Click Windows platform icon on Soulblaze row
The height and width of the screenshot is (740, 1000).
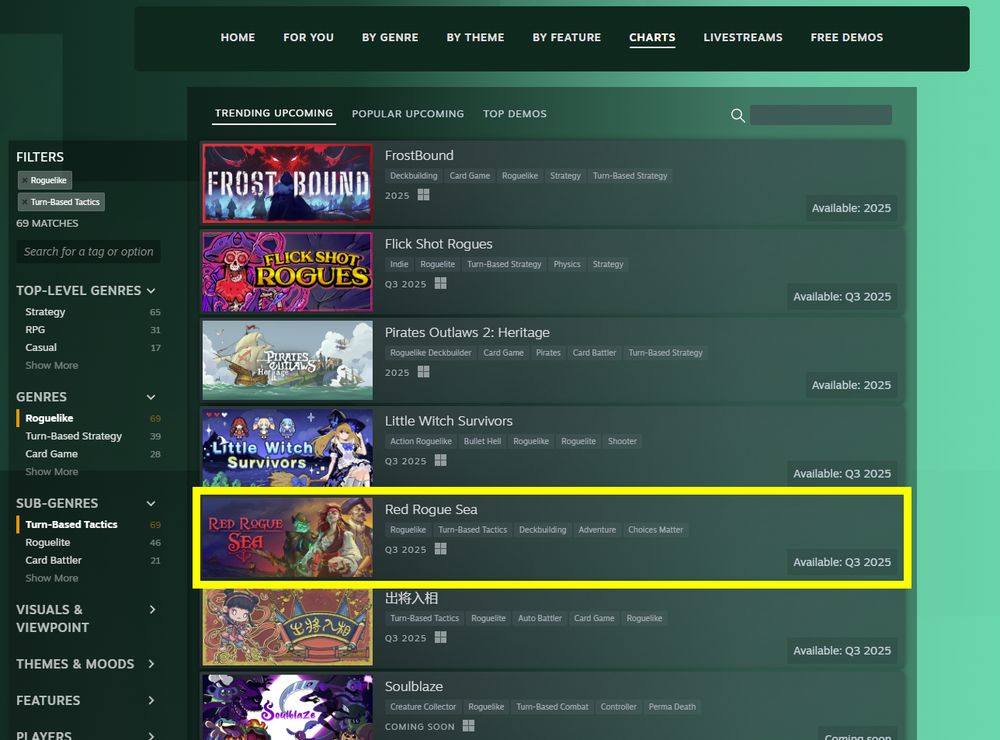click(x=469, y=726)
